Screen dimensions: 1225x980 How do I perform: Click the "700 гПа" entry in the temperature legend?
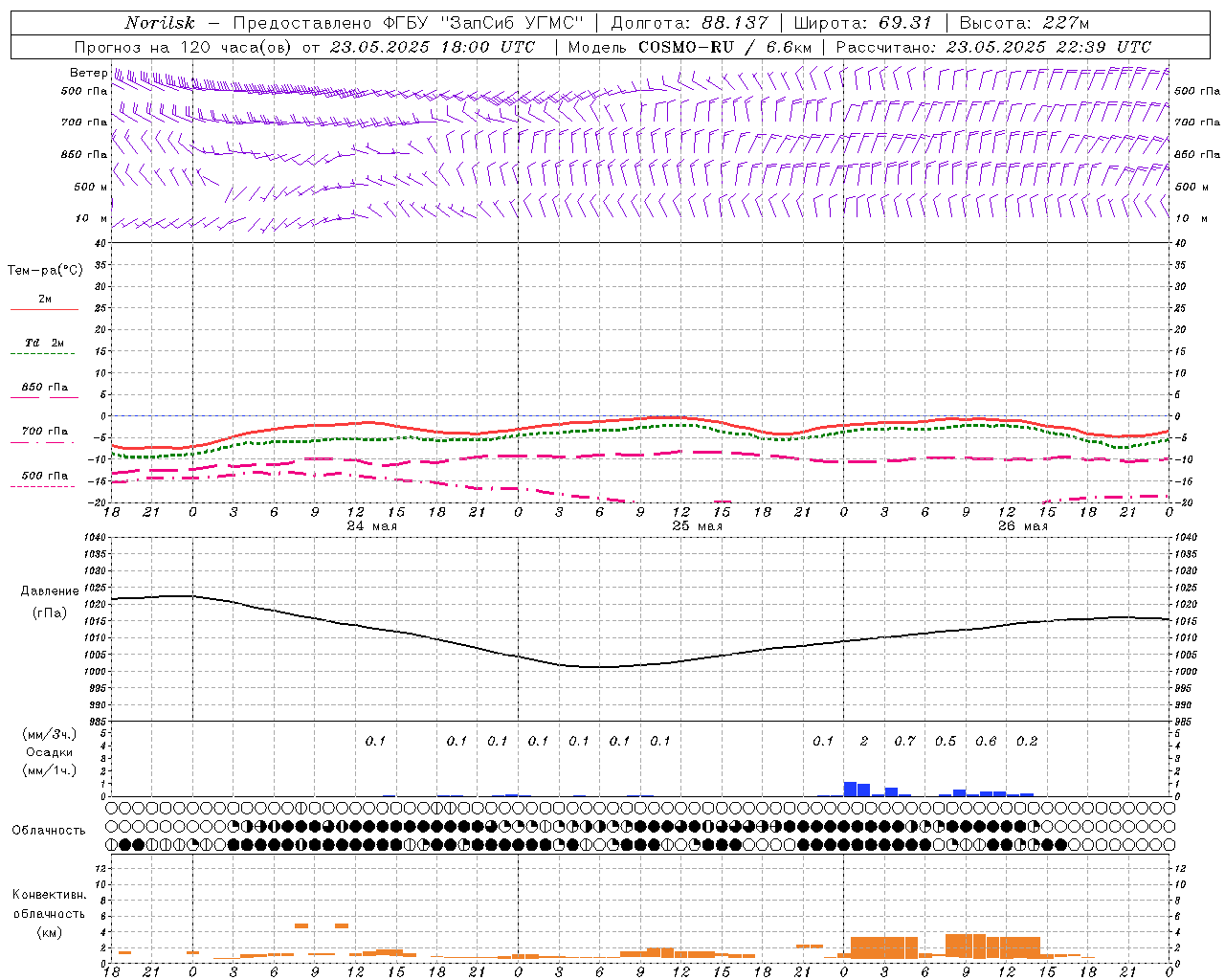[45, 432]
